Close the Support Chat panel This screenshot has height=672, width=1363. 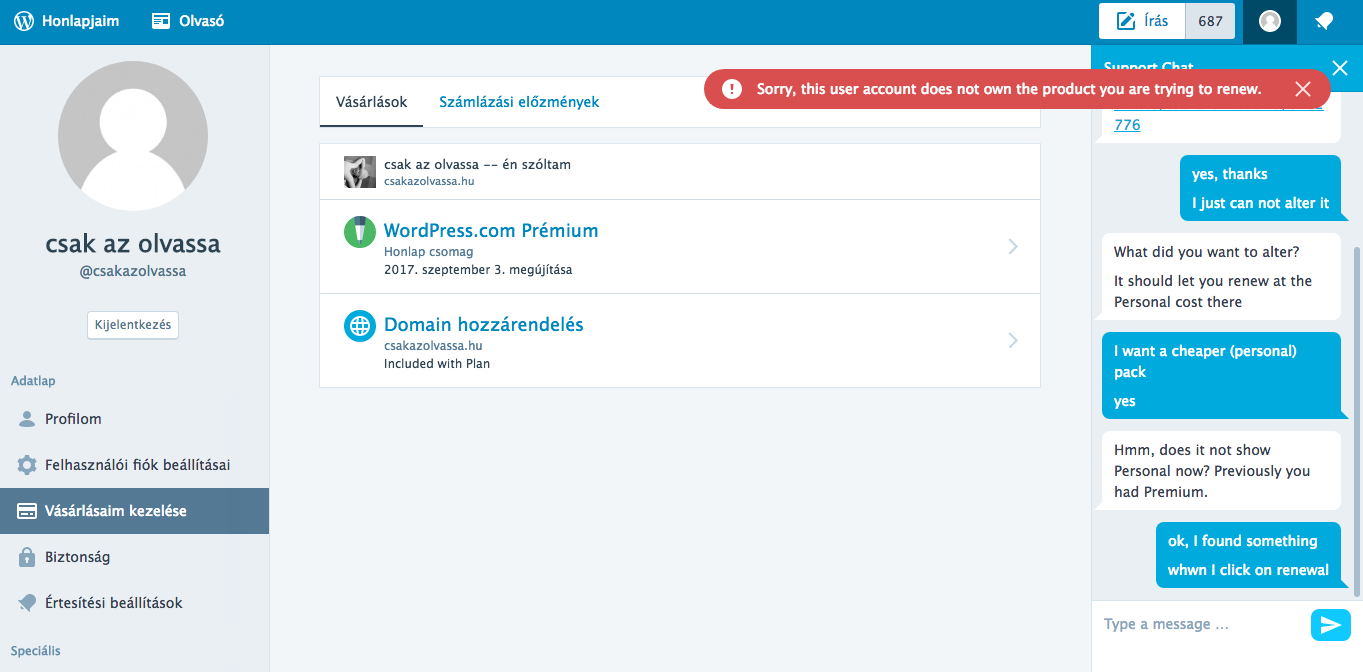(1340, 68)
